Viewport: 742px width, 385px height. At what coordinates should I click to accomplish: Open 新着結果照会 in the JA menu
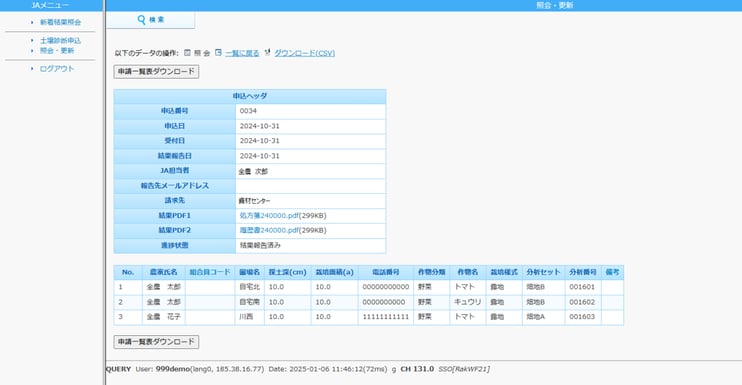point(61,22)
